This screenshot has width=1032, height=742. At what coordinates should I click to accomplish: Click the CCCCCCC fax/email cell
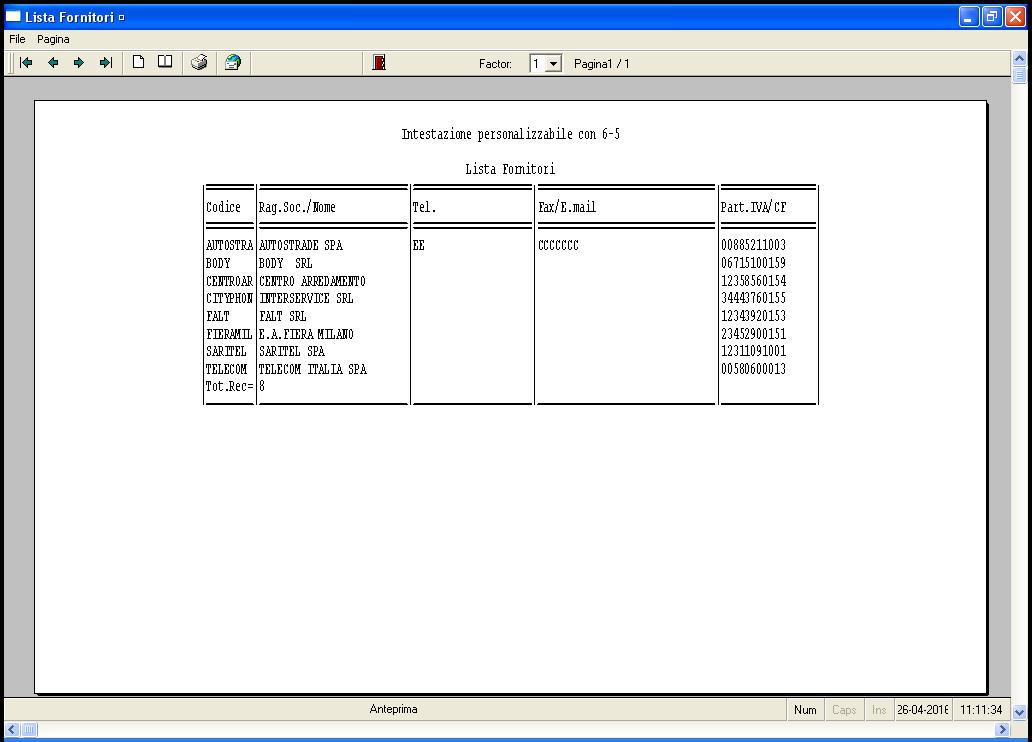coord(558,245)
